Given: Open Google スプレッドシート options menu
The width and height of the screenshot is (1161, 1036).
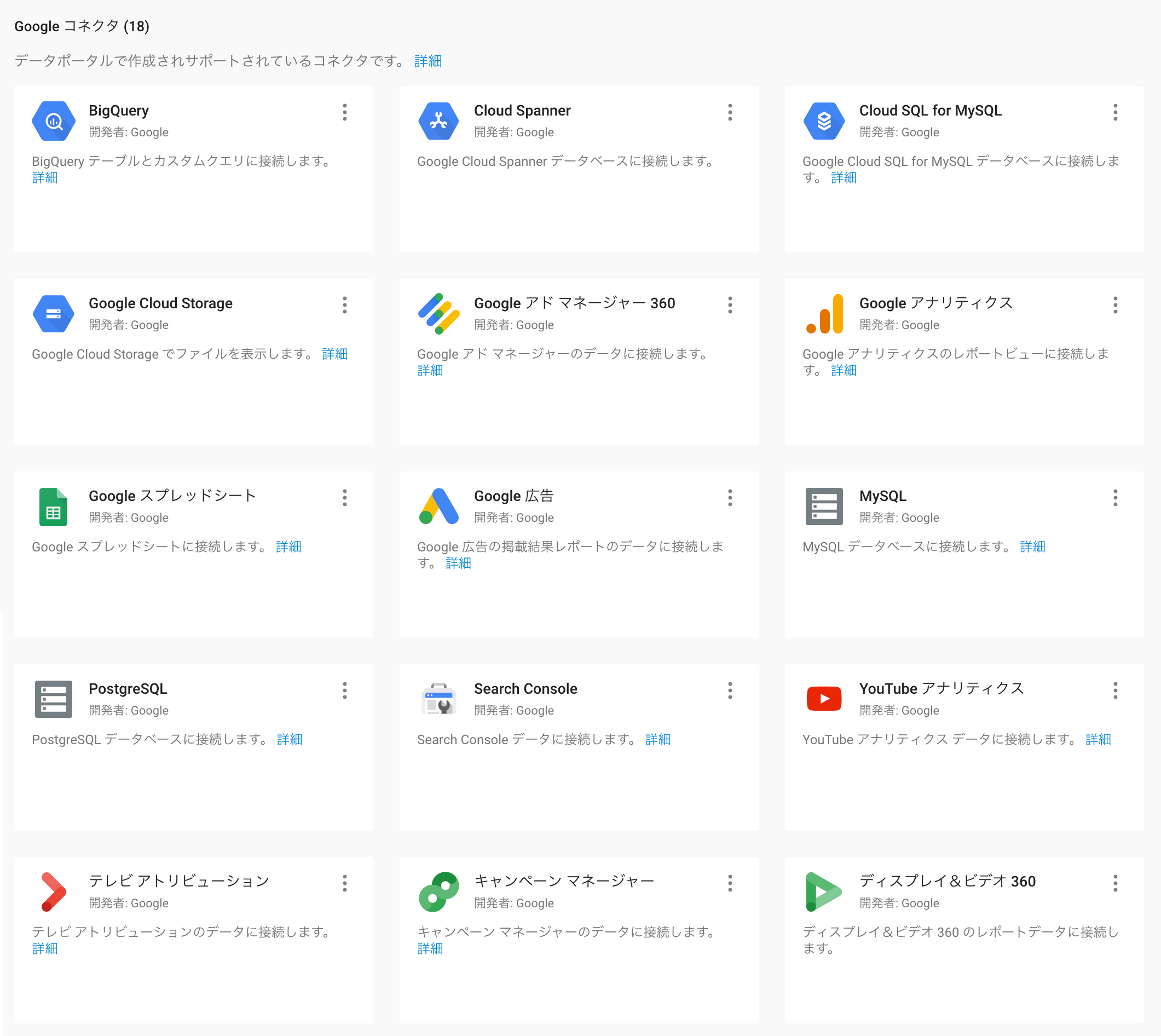Looking at the screenshot, I should [x=344, y=498].
